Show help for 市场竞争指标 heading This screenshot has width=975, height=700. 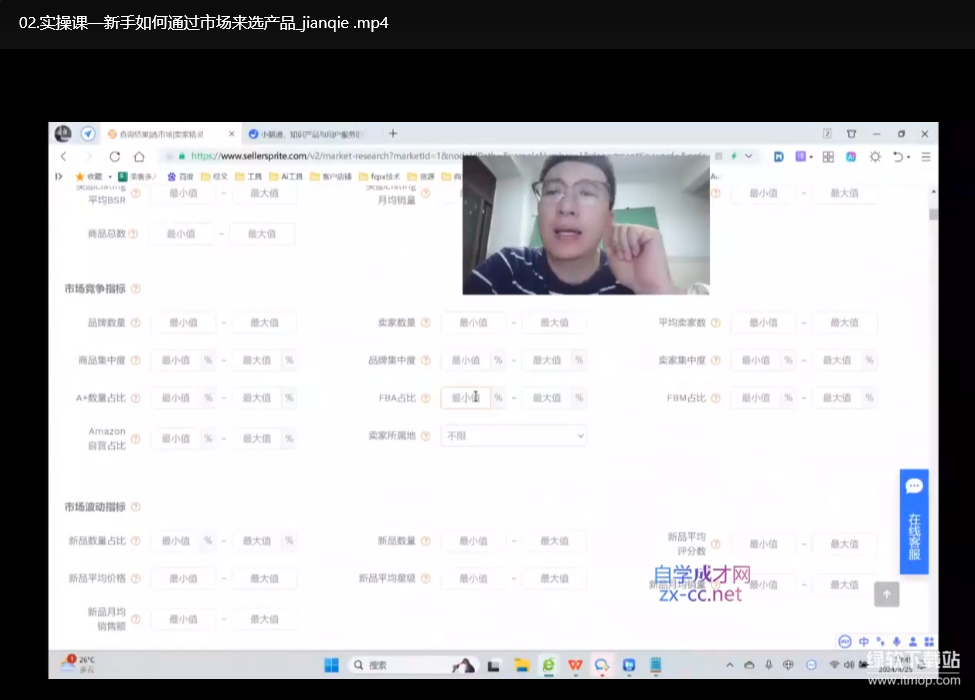tap(136, 288)
